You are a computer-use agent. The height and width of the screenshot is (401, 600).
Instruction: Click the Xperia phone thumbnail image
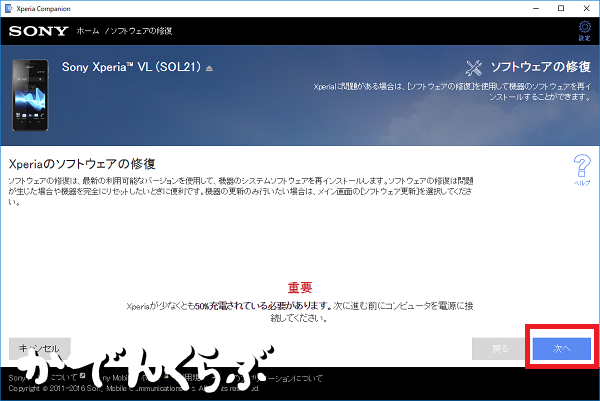coord(30,95)
